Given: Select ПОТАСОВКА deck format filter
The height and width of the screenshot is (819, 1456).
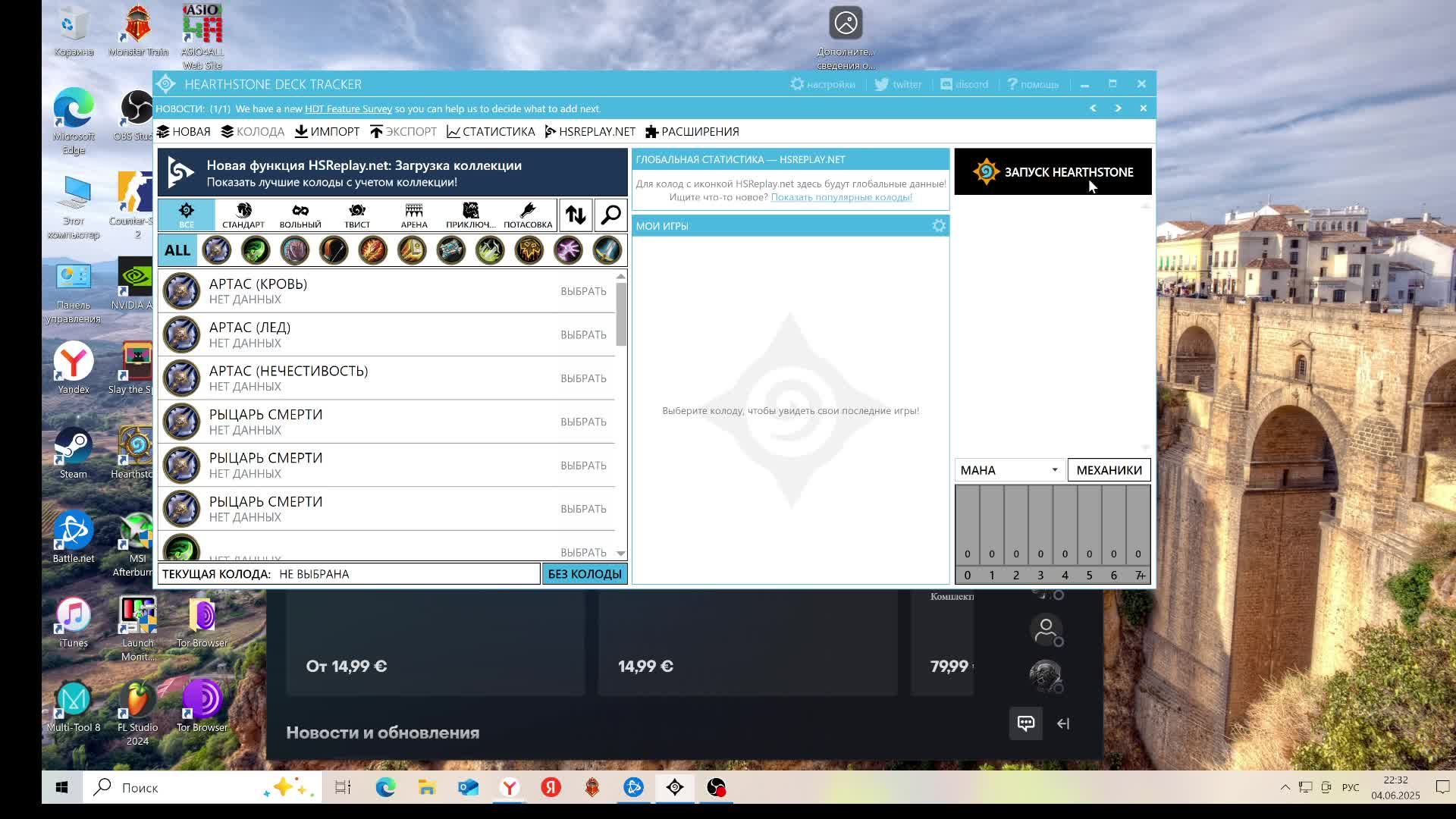Looking at the screenshot, I should tap(528, 215).
